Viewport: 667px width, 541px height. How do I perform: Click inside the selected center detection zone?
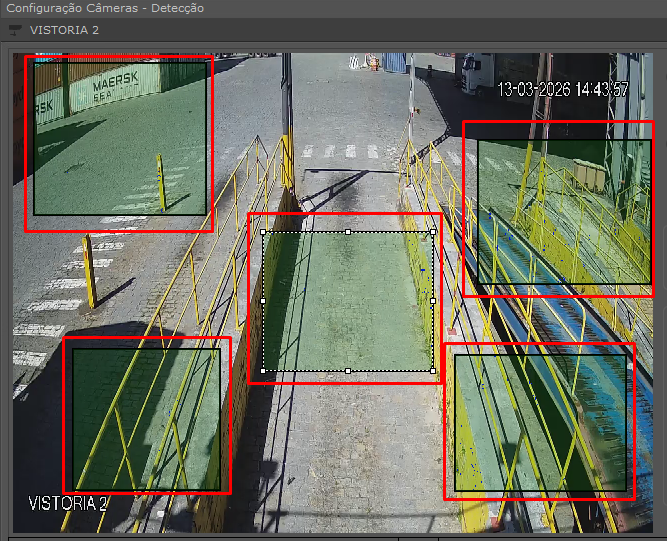coord(347,300)
